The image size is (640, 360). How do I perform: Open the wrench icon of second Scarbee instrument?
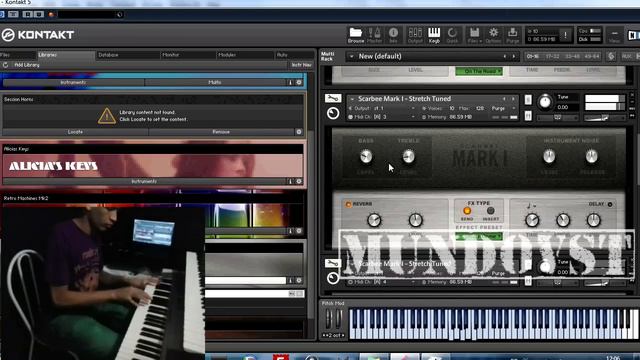click(x=333, y=263)
